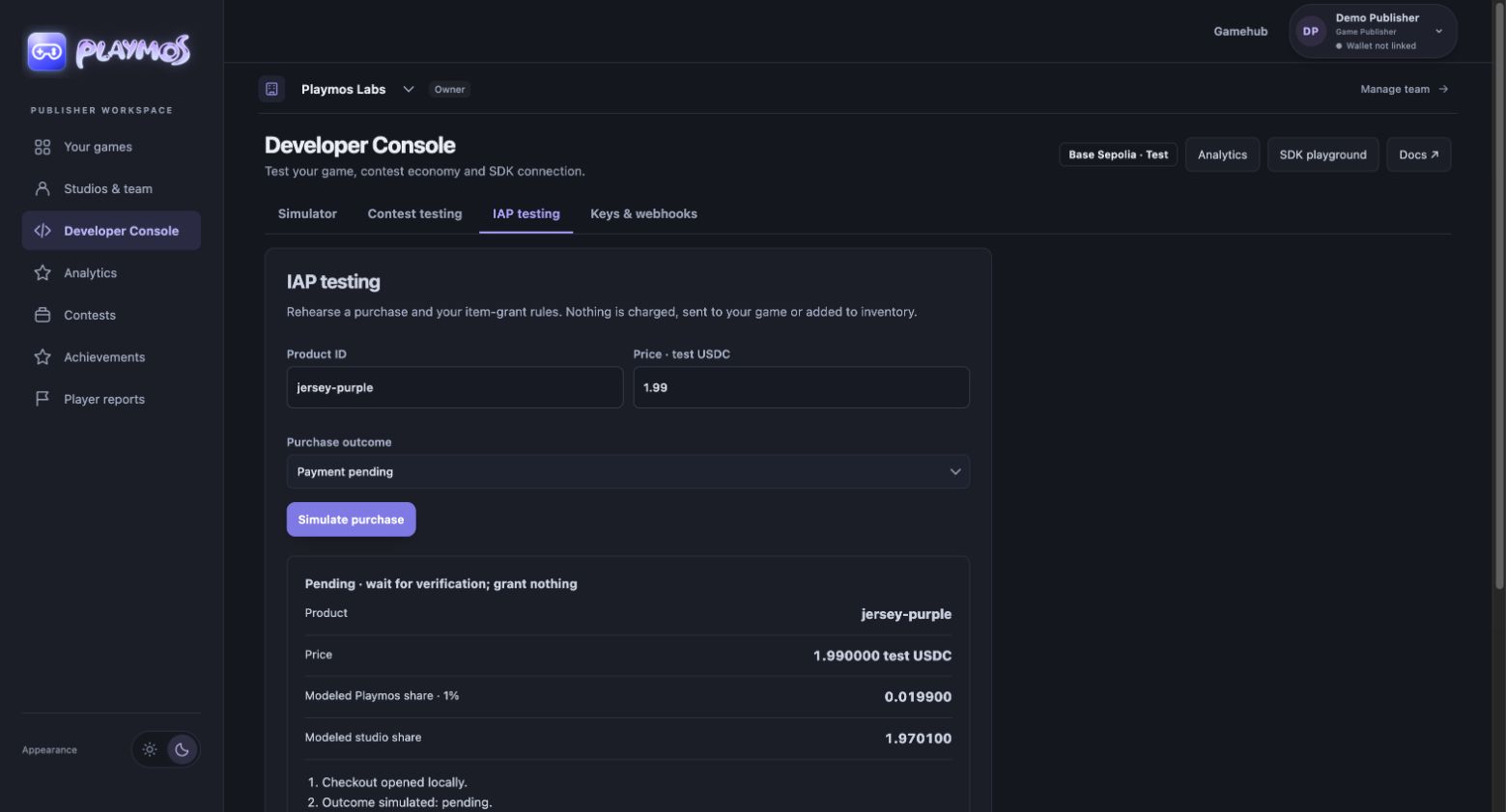This screenshot has height=812, width=1506.
Task: Click the Playmos Labs workspace building icon
Action: pos(271,89)
